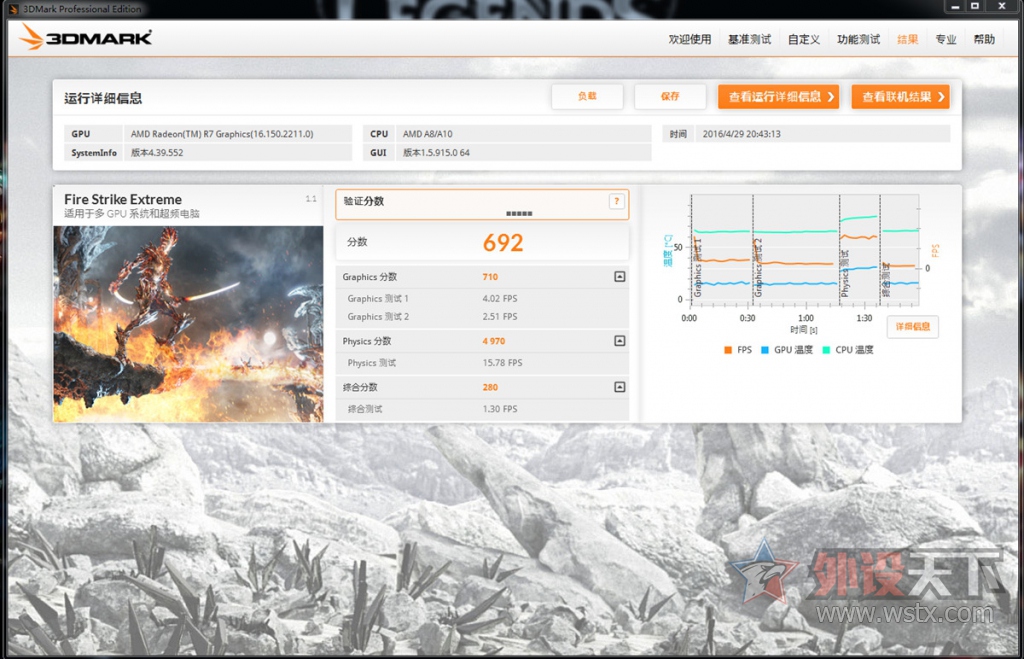Maximize the 3DMark window
The width and height of the screenshot is (1024, 659).
(975, 7)
